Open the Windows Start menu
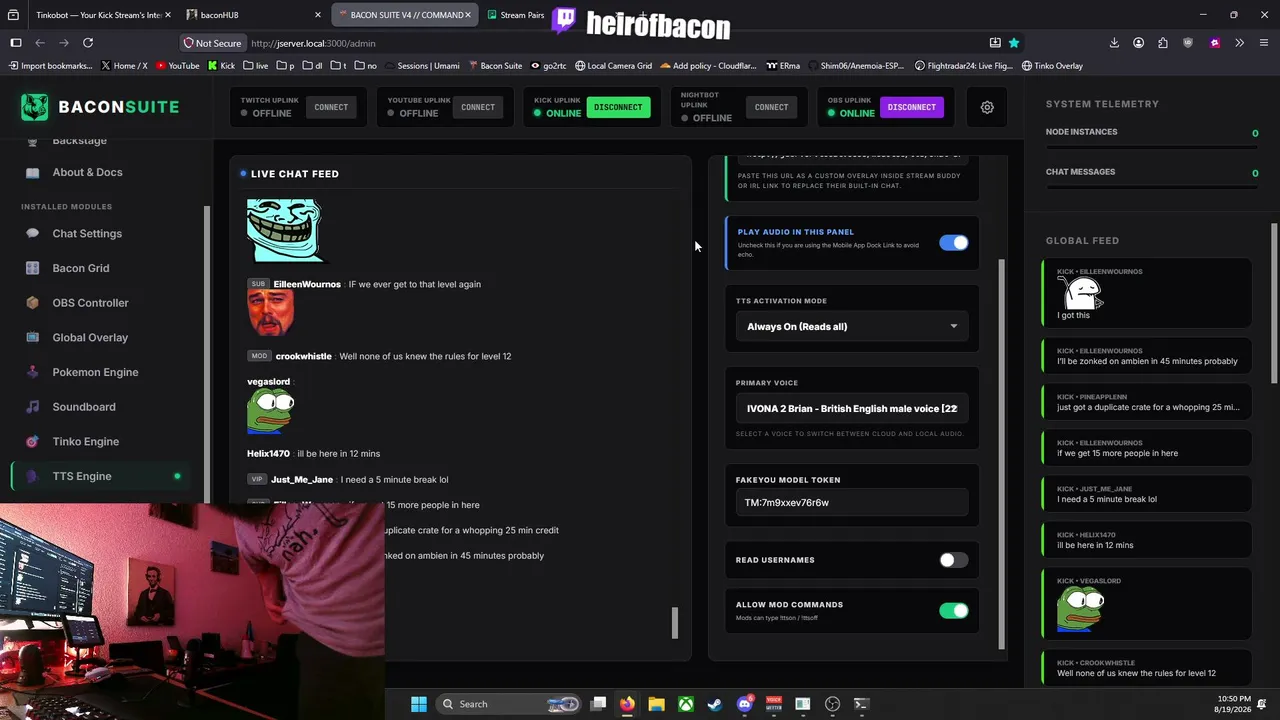 click(x=419, y=704)
